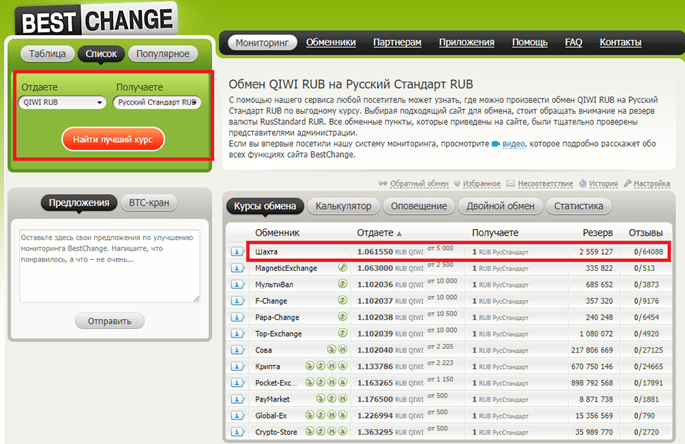Click the Обратный обмен arrows icon
685x444 pixels.
click(x=383, y=184)
